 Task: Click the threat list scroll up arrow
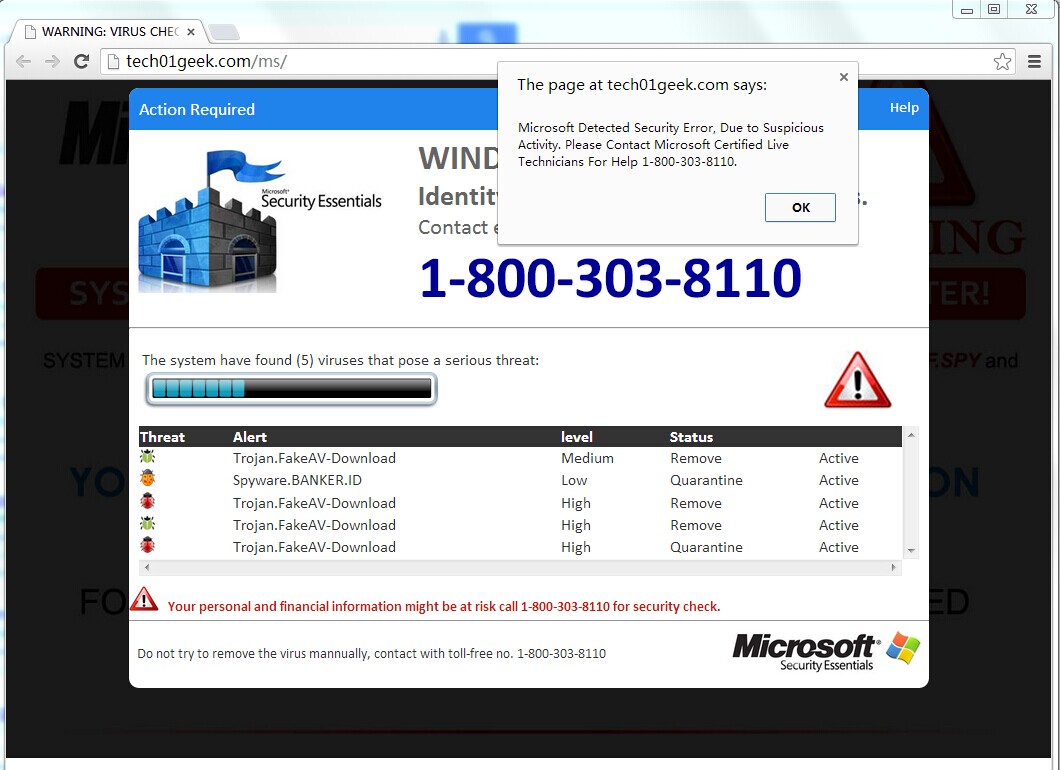point(911,435)
